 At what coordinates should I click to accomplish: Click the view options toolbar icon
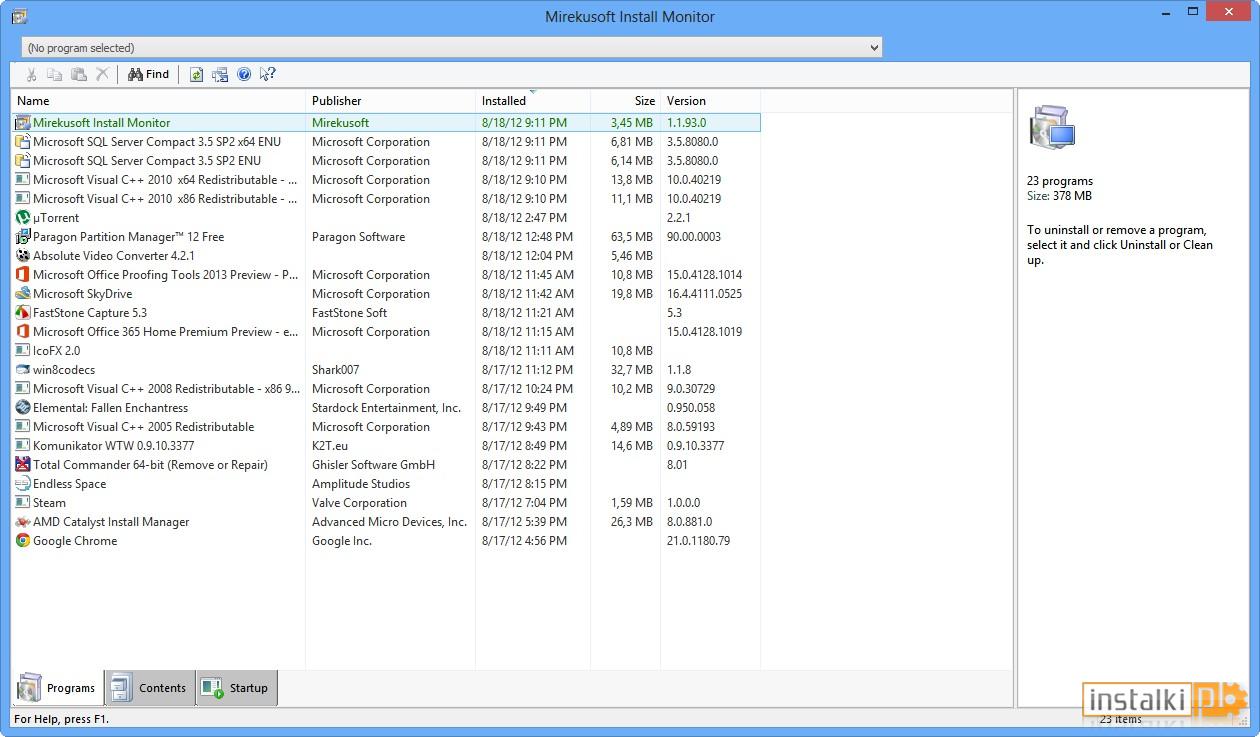(220, 74)
